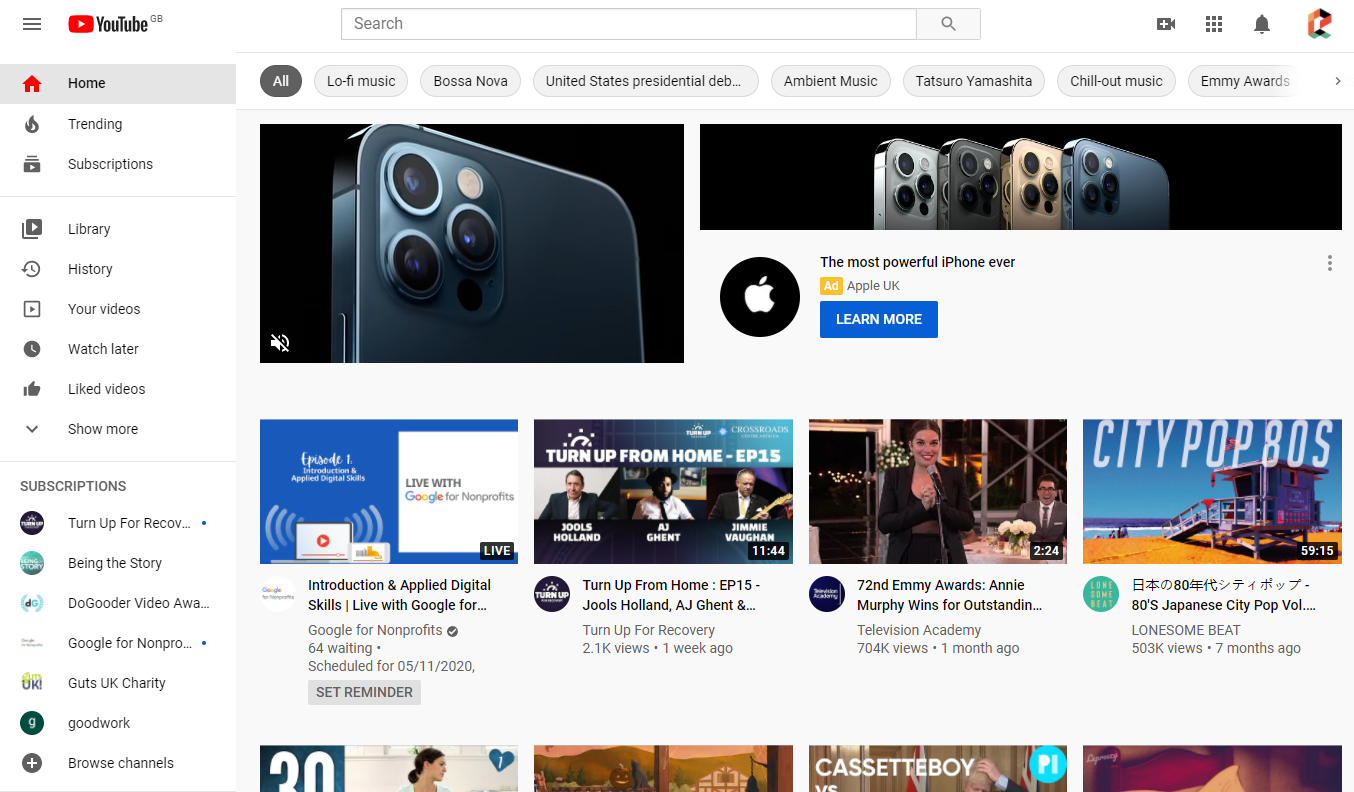Click the Watch later clock icon
Viewport: 1354px width, 792px height.
32,349
